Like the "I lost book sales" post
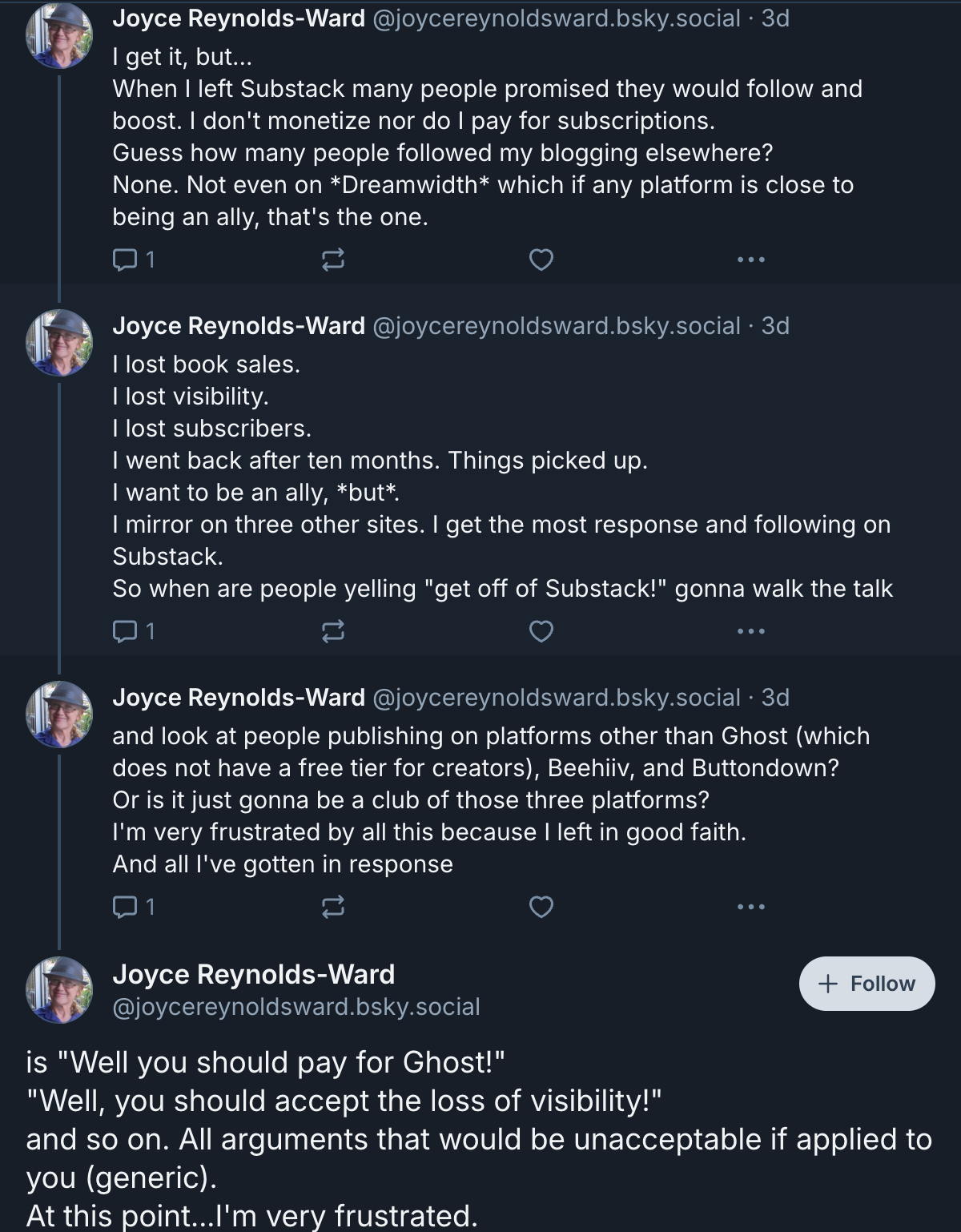Viewport: 961px width, 1232px height. [541, 632]
